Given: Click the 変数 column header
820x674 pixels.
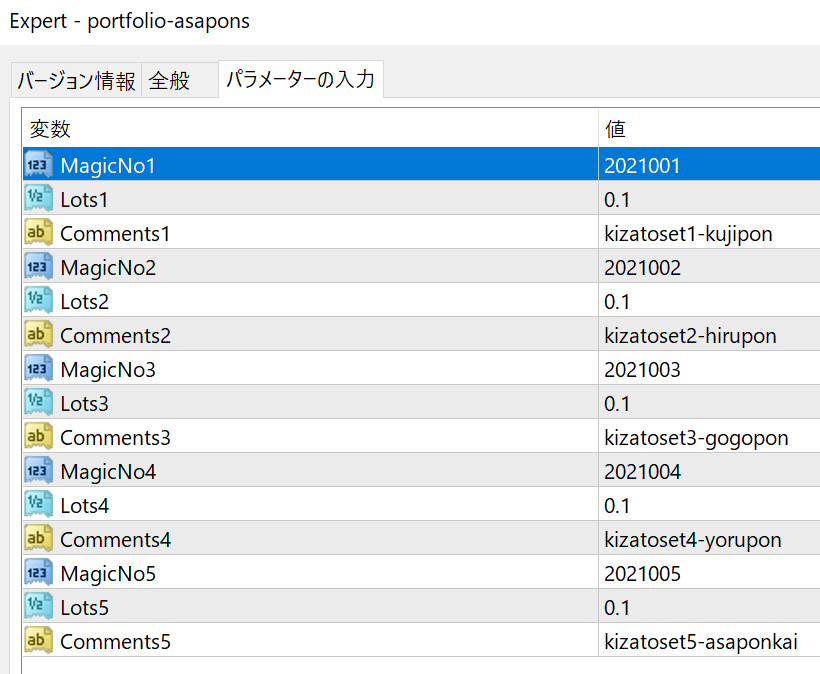Looking at the screenshot, I should click(50, 129).
